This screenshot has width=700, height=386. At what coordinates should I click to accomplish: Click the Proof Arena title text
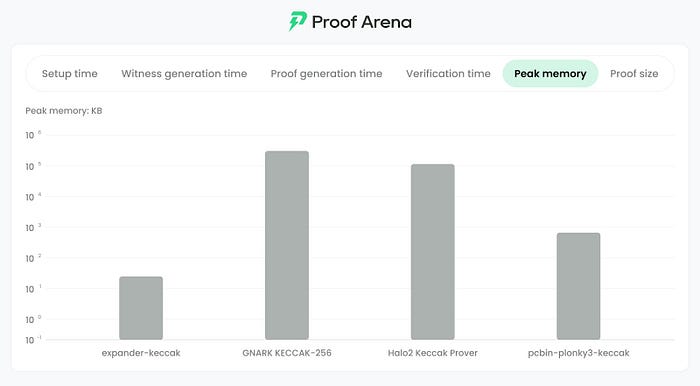362,22
